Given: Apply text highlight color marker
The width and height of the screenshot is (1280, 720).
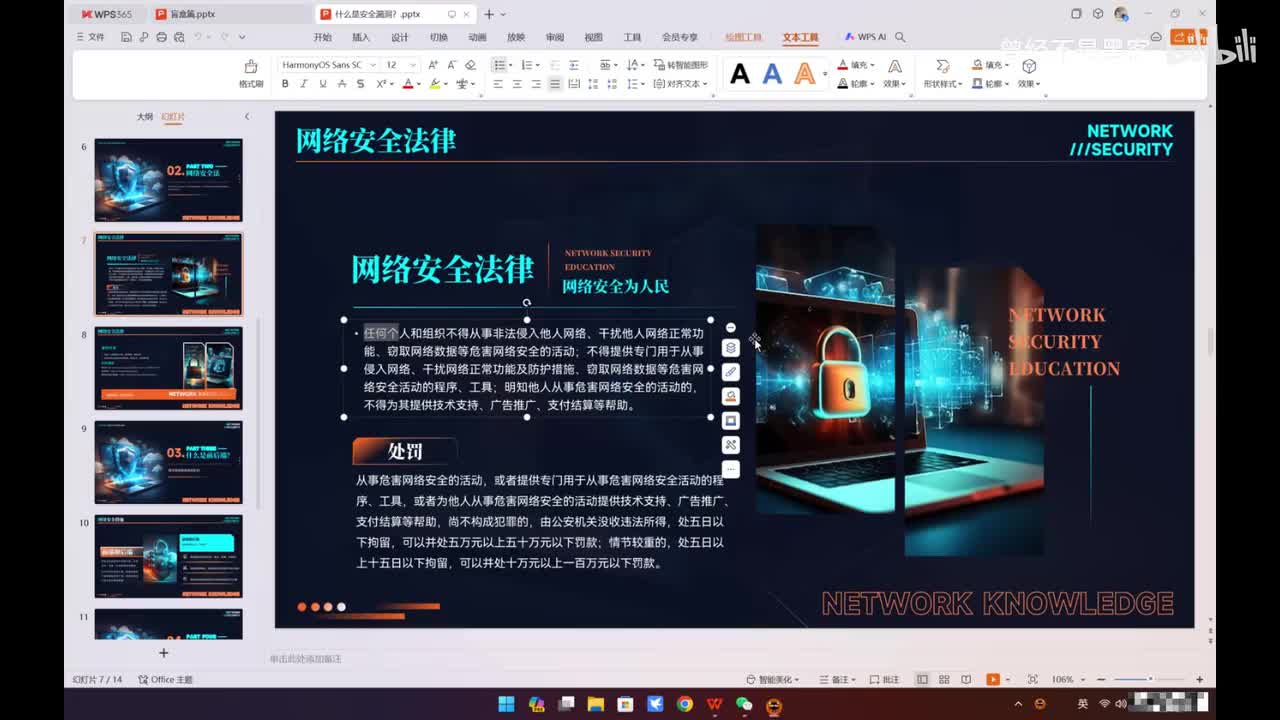Looking at the screenshot, I should tap(435, 84).
